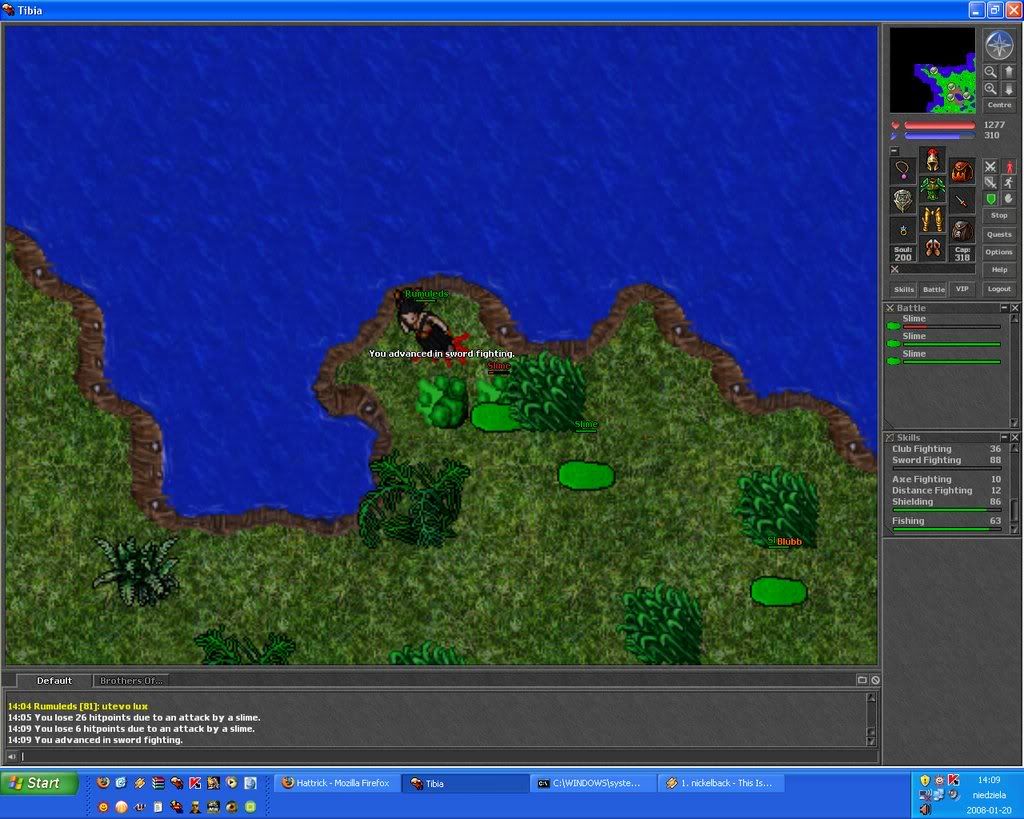Minimize the Skills panel
This screenshot has height=819, width=1024.
click(1004, 437)
